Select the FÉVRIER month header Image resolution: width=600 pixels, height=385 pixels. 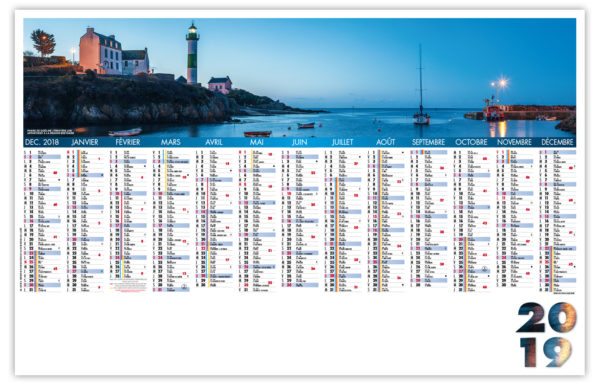pos(128,142)
